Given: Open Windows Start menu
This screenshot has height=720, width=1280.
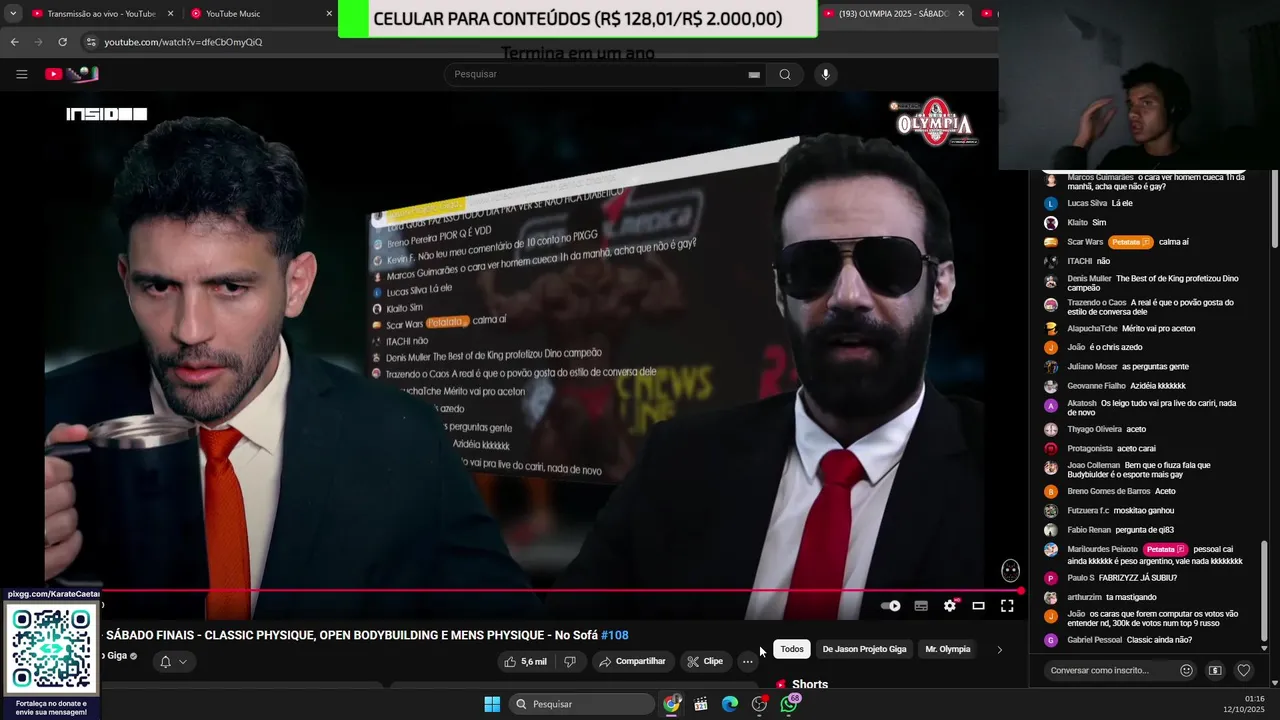Looking at the screenshot, I should tap(492, 704).
